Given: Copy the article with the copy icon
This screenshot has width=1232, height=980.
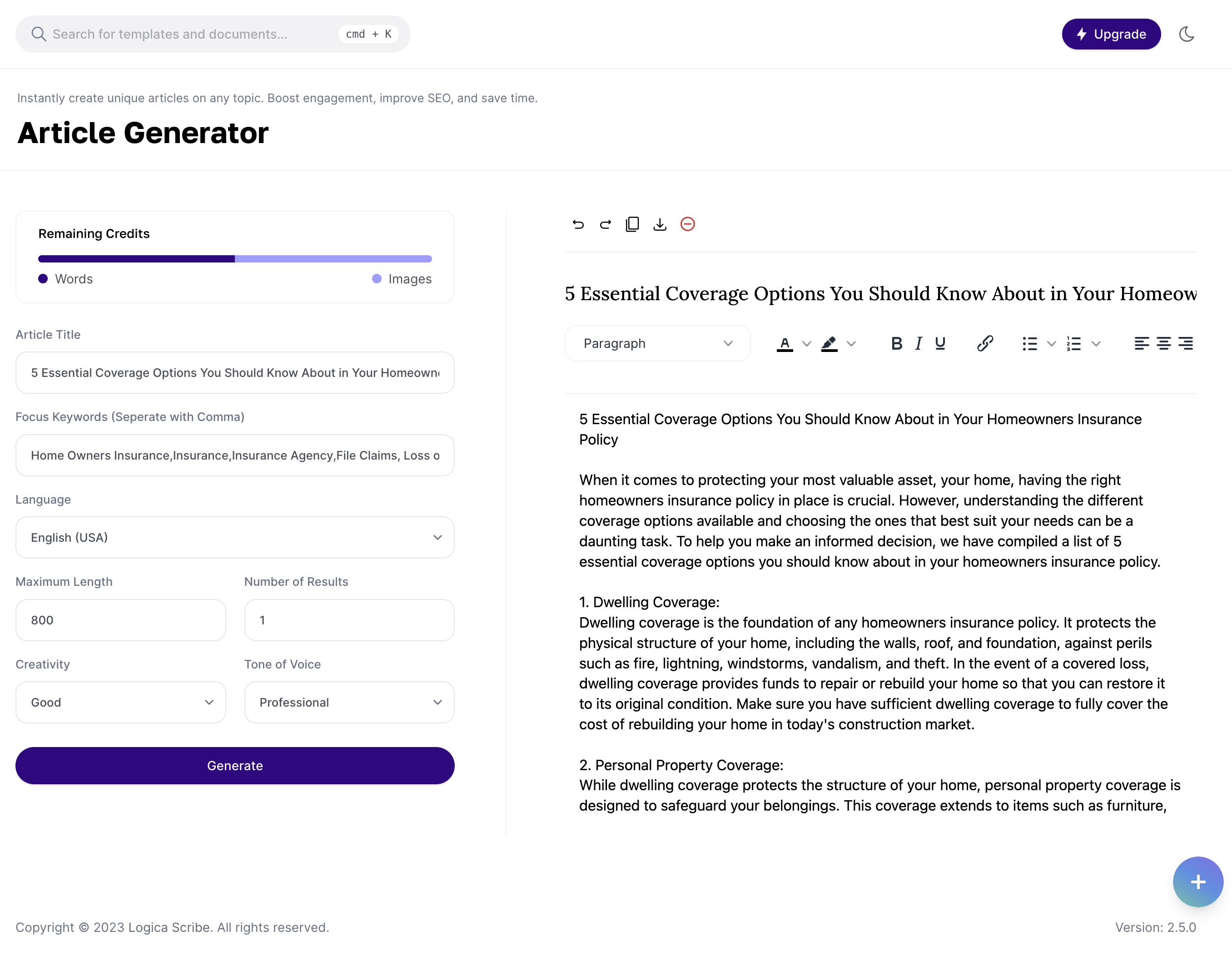Looking at the screenshot, I should [632, 224].
